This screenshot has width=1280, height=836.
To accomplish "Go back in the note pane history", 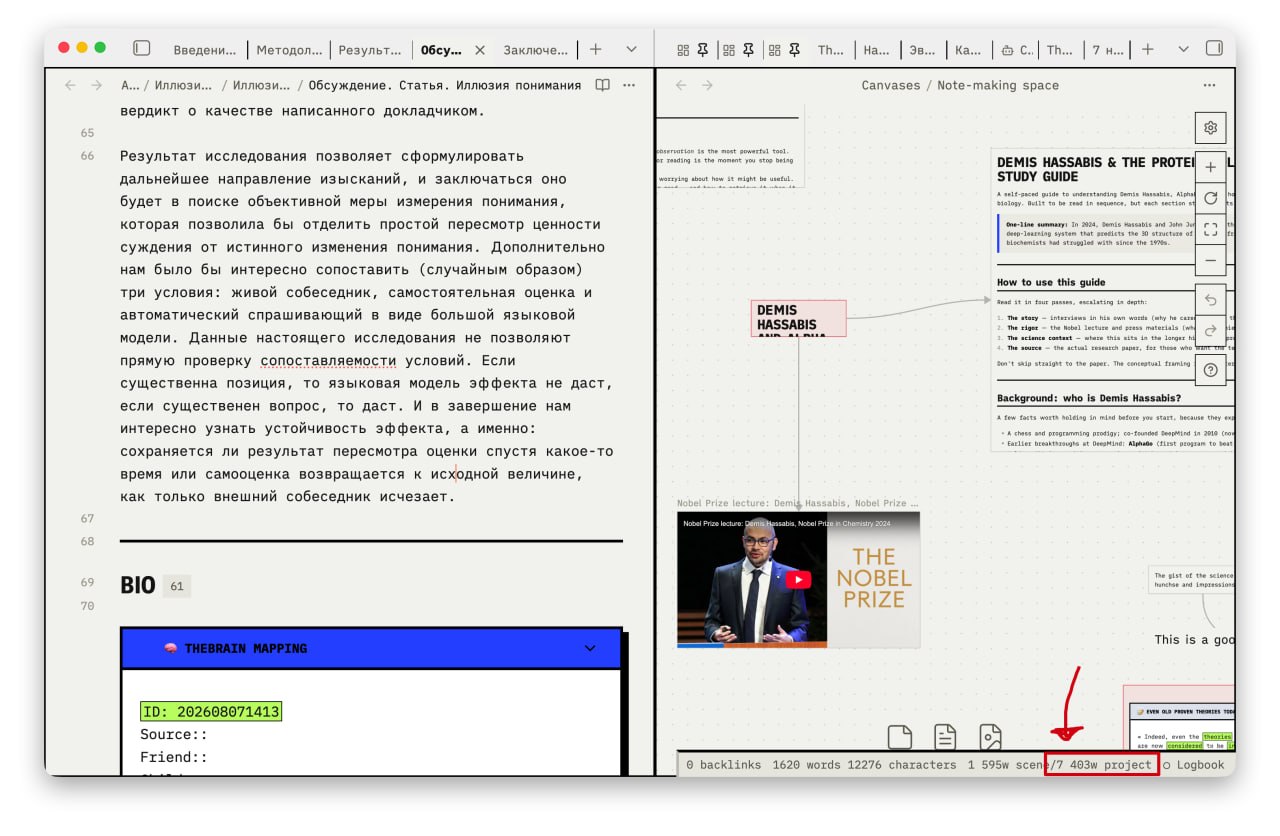I will (x=70, y=85).
